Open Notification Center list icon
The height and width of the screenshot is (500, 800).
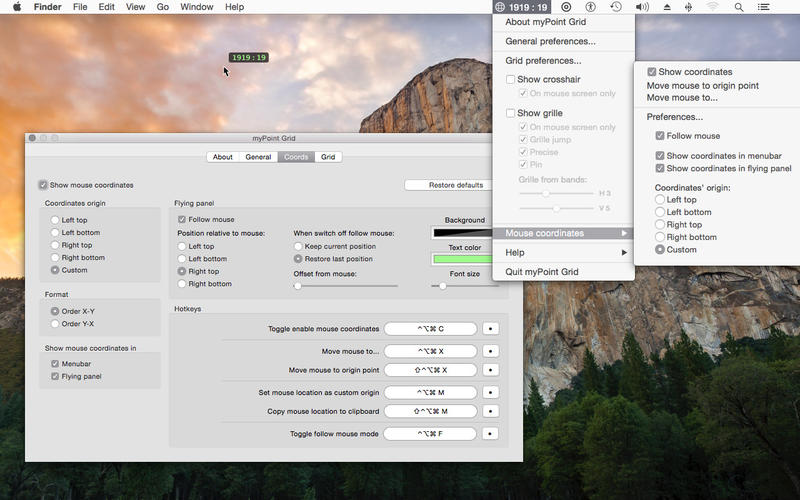point(765,7)
